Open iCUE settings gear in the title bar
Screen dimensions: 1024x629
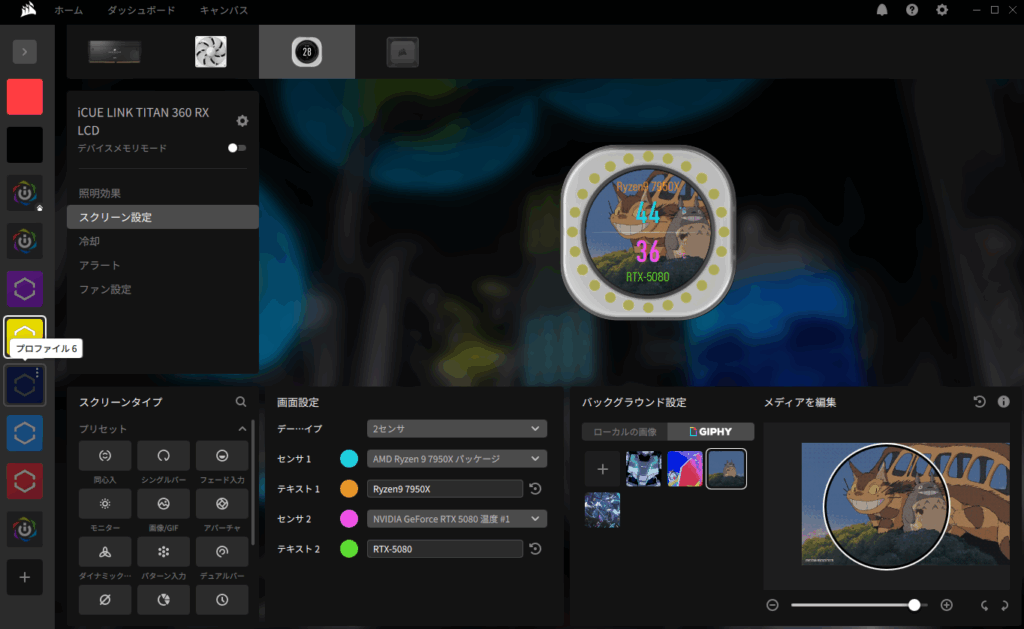(x=942, y=10)
